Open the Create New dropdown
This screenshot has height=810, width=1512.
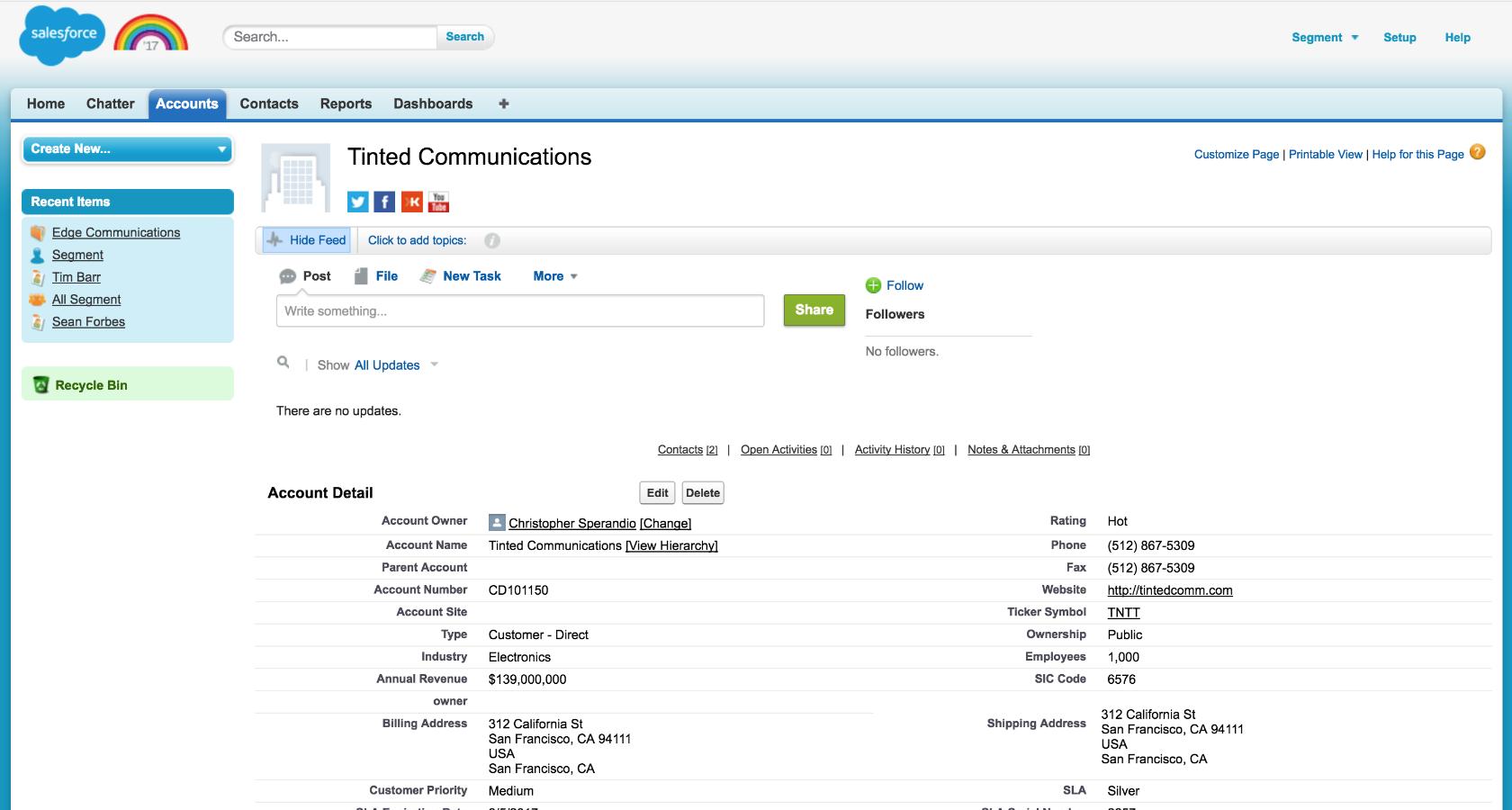pyautogui.click(x=128, y=149)
